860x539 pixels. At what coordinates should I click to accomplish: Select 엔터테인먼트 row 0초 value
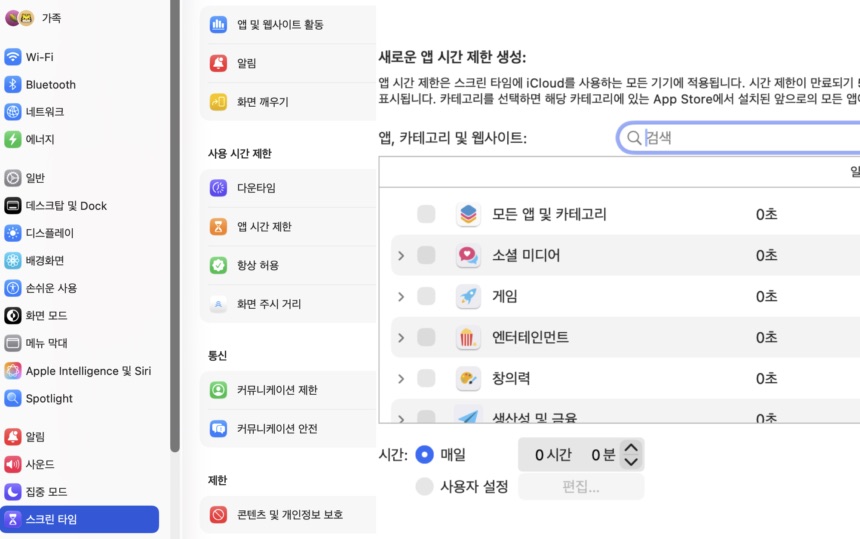coord(766,338)
